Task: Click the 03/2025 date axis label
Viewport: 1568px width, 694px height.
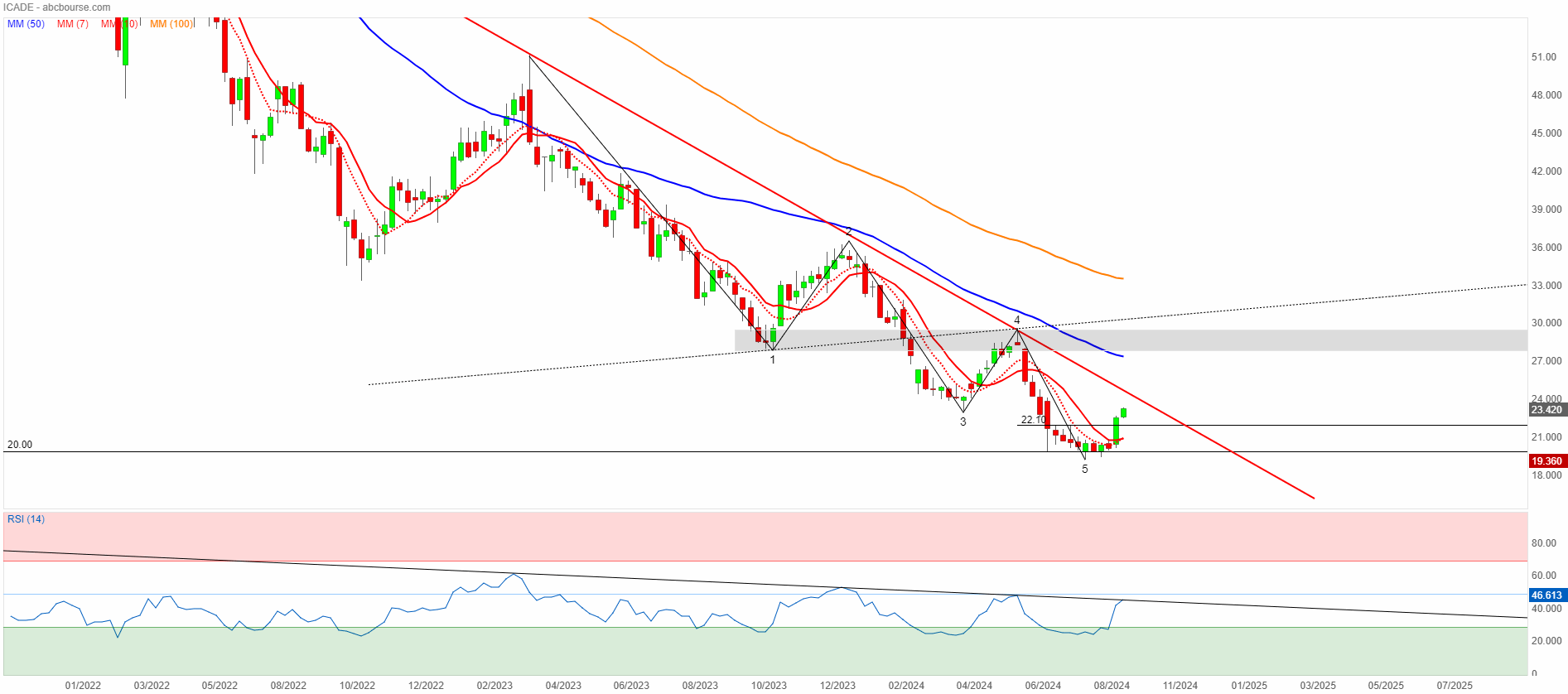Action: click(x=1318, y=686)
